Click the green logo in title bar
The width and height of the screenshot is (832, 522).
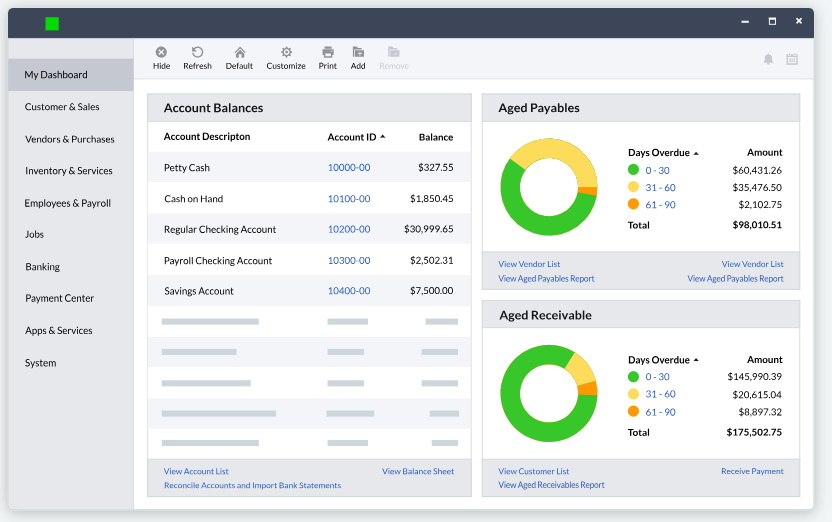(x=52, y=23)
